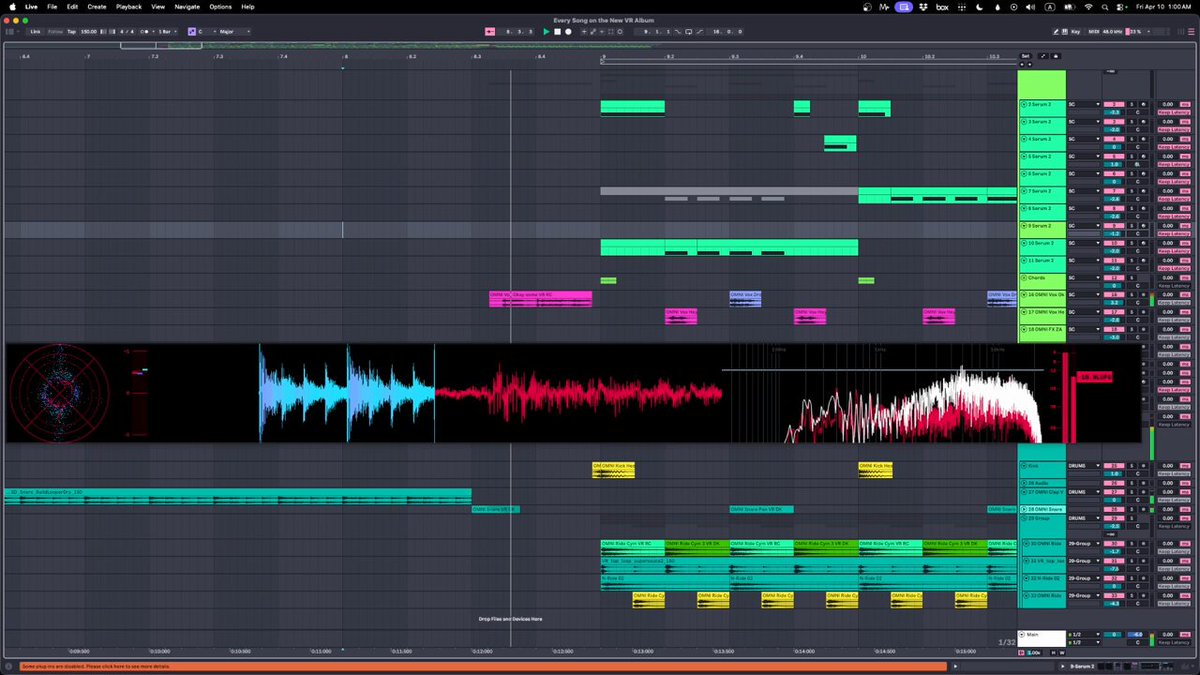This screenshot has height=675, width=1200.
Task: Open output routing dropdown for 2 Serum 2
Action: coord(1084,104)
